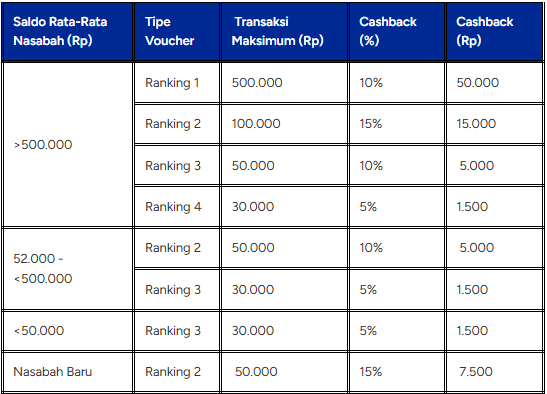
Task: Click the Saldo Rata-Rata Nasabah (Rp) header
Action: 67,31
